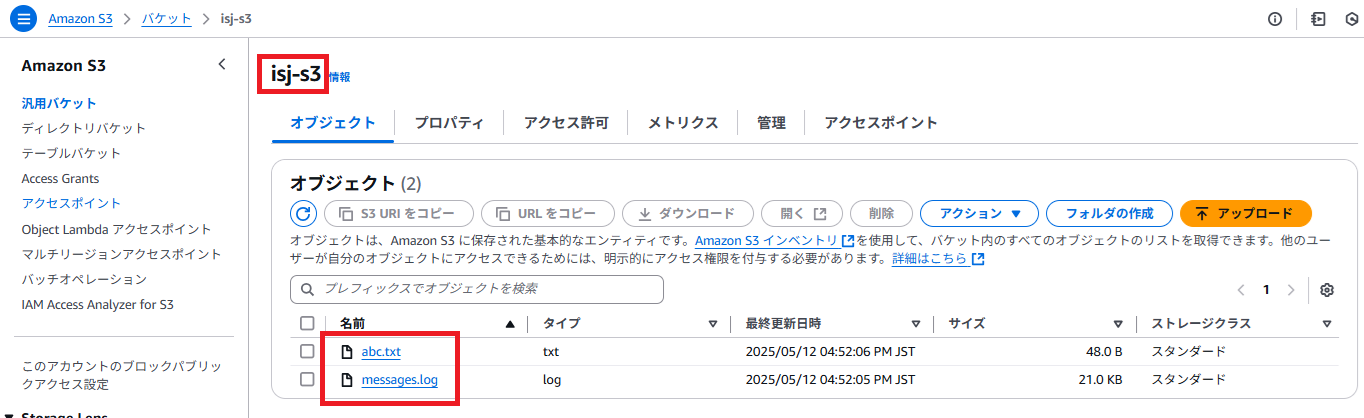The image size is (1364, 418).
Task: Check the messages.log row checkbox
Action: pyautogui.click(x=307, y=380)
